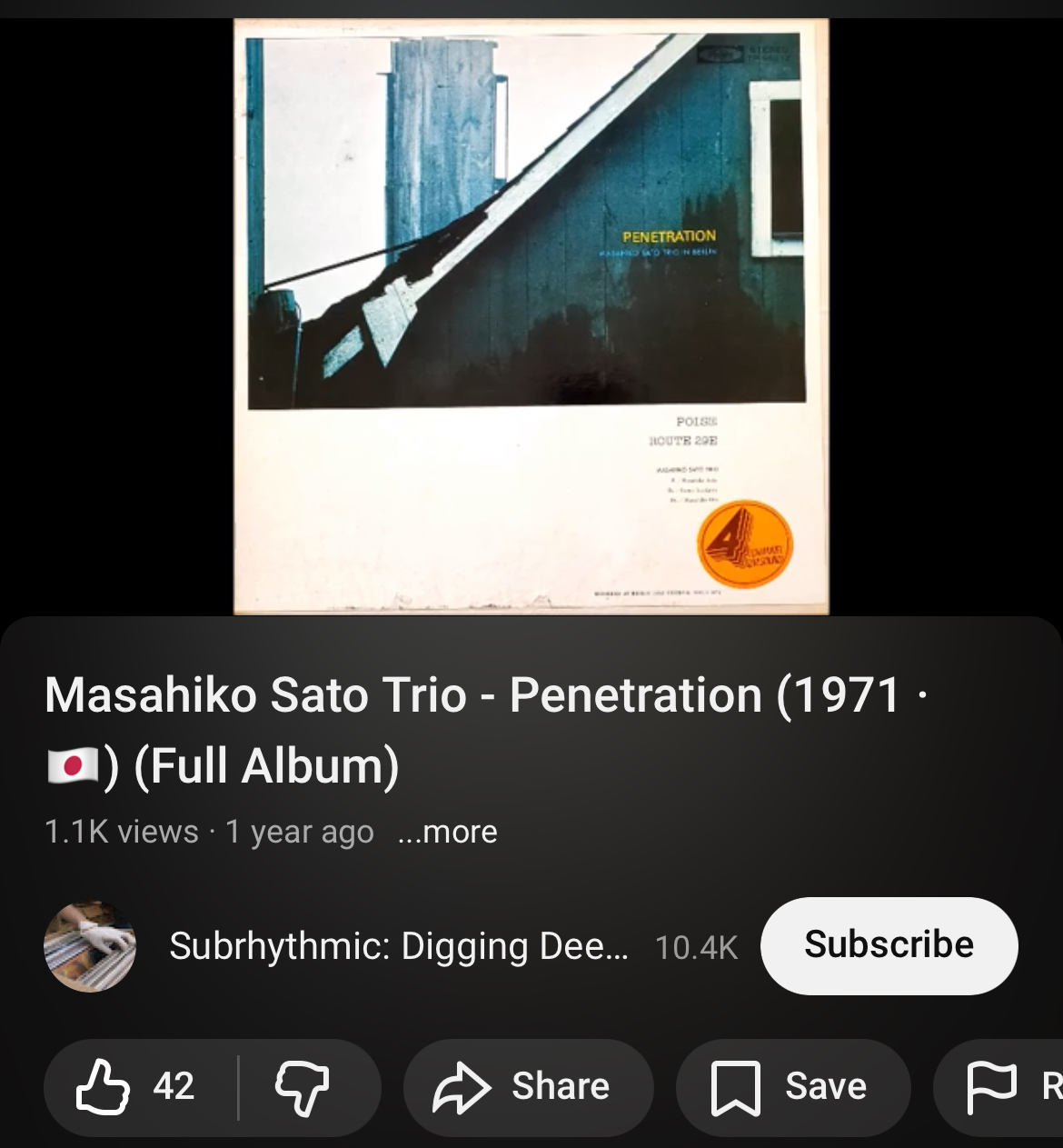Expand description with ...more
Viewport: 1063px width, 1148px height.
point(448,832)
